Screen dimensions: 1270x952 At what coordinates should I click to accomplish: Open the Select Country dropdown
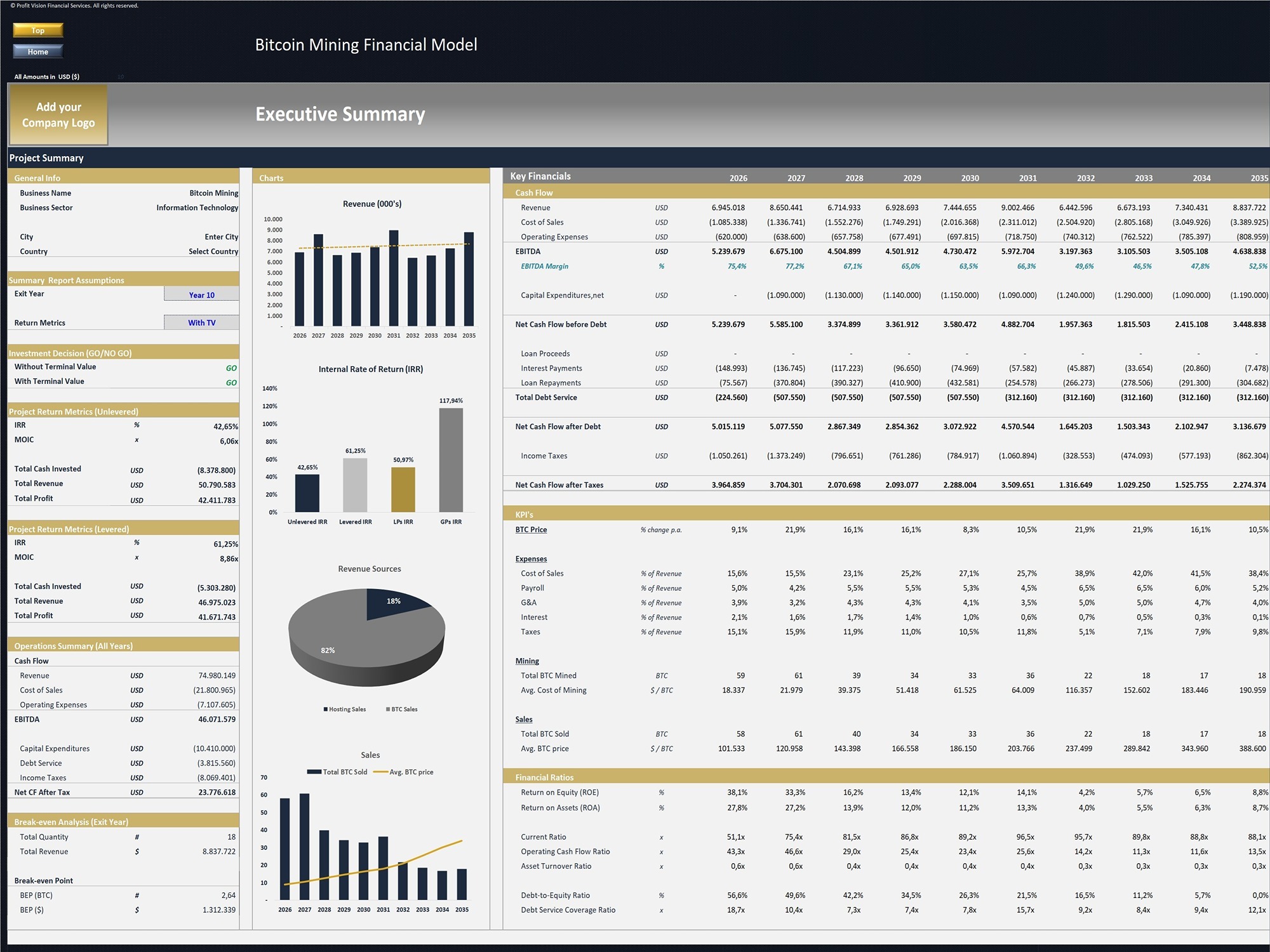(x=213, y=251)
